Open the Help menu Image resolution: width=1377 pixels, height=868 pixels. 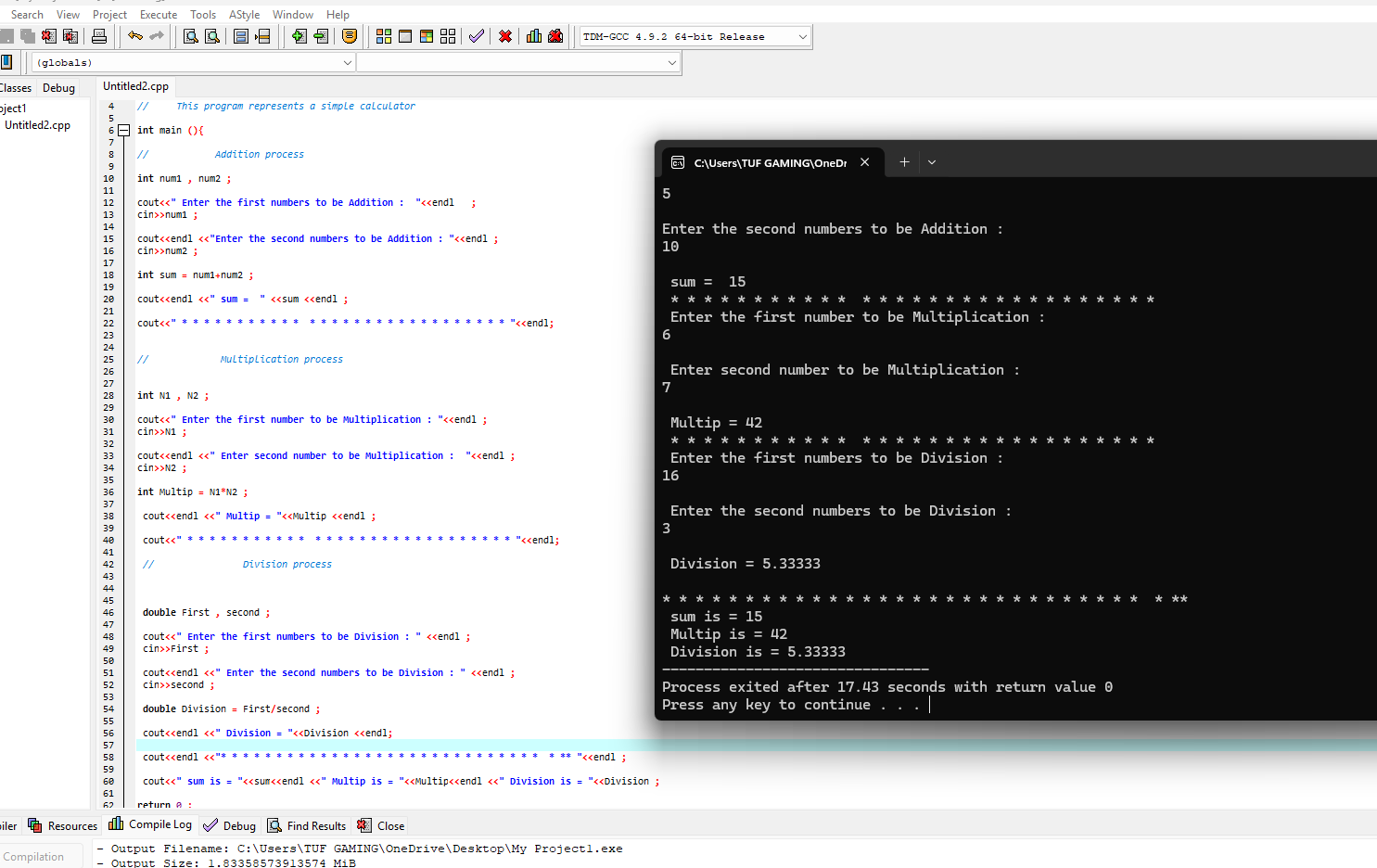coord(338,14)
